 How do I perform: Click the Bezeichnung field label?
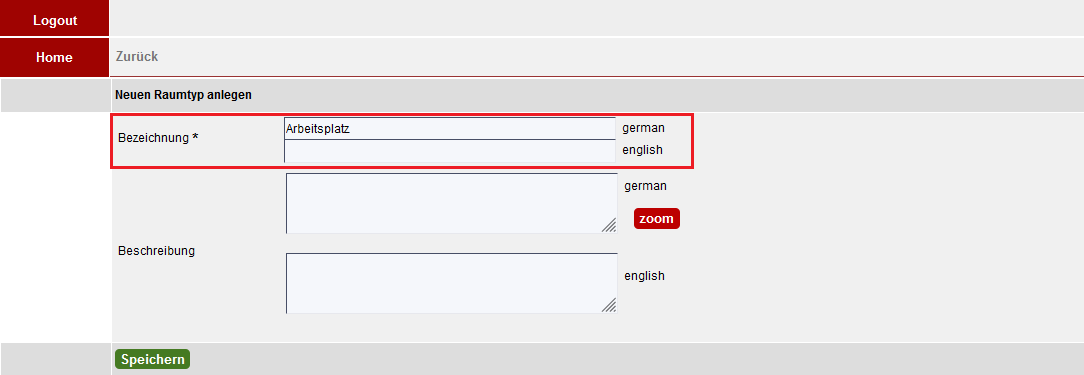tap(153, 138)
